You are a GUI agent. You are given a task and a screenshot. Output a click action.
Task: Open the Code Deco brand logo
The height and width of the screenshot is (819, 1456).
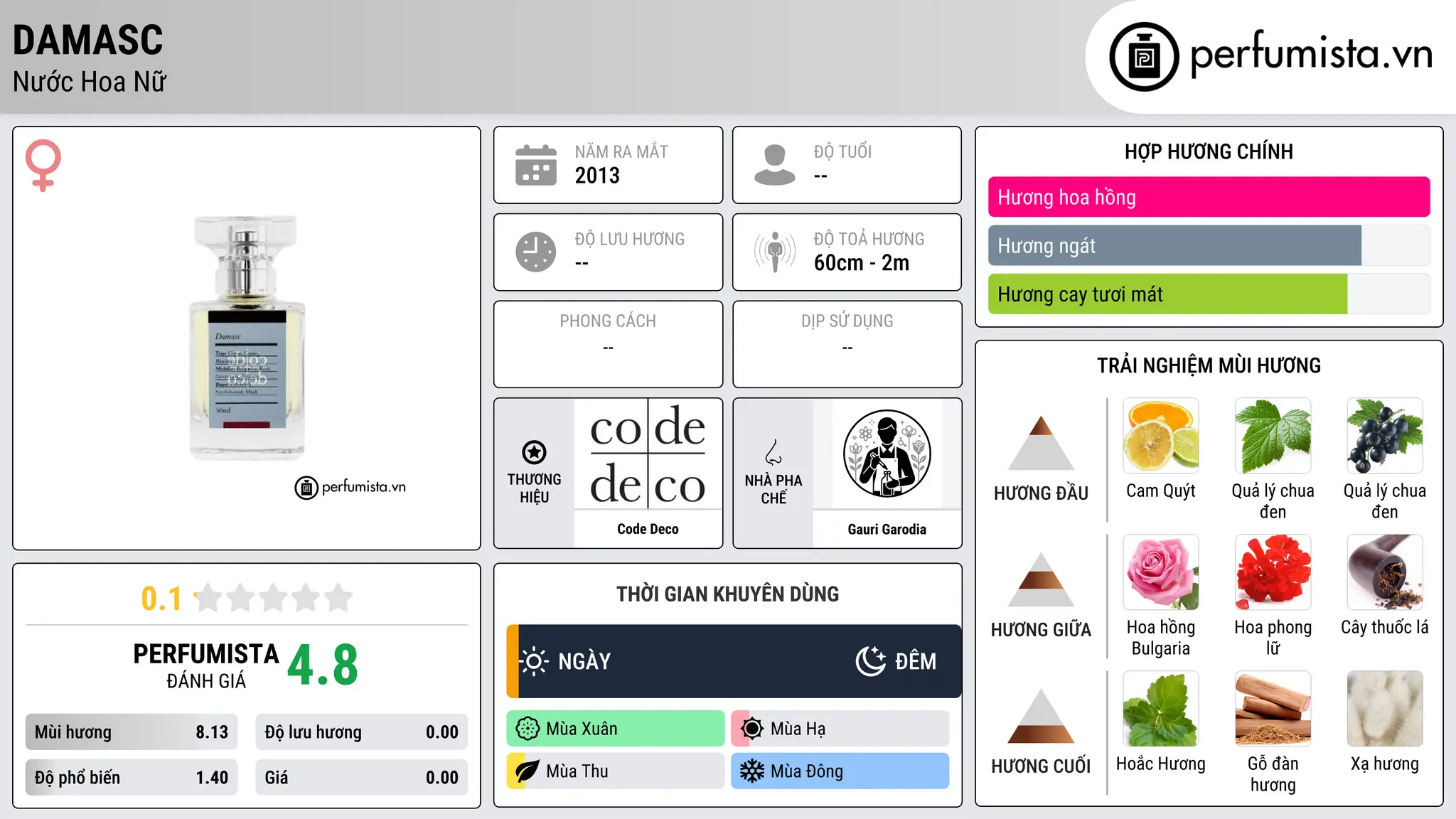648,453
